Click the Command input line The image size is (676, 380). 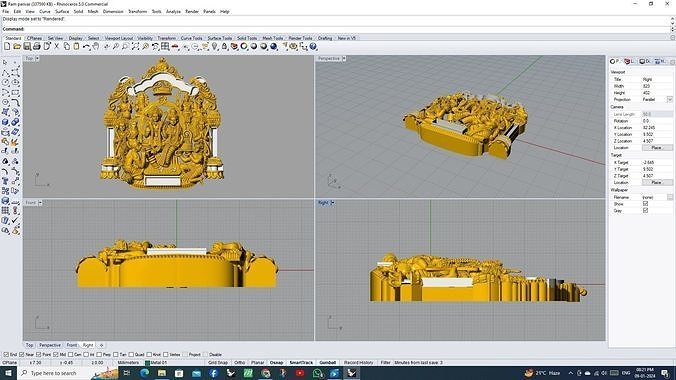tap(336, 29)
